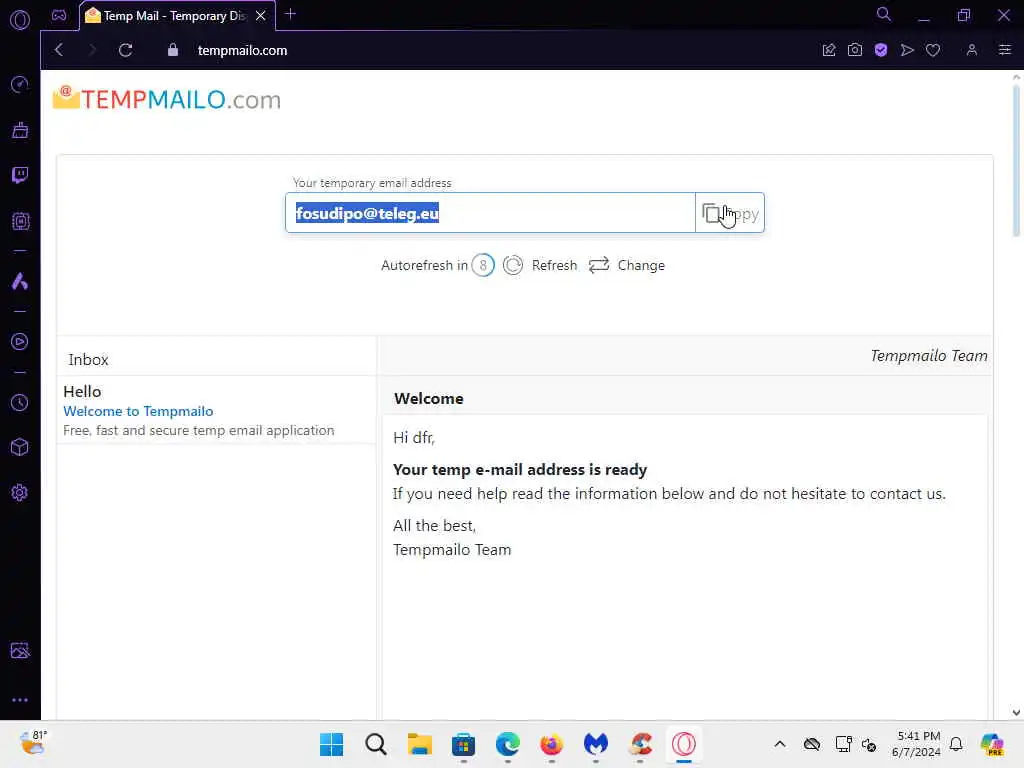Click the Hello sender name

click(82, 391)
